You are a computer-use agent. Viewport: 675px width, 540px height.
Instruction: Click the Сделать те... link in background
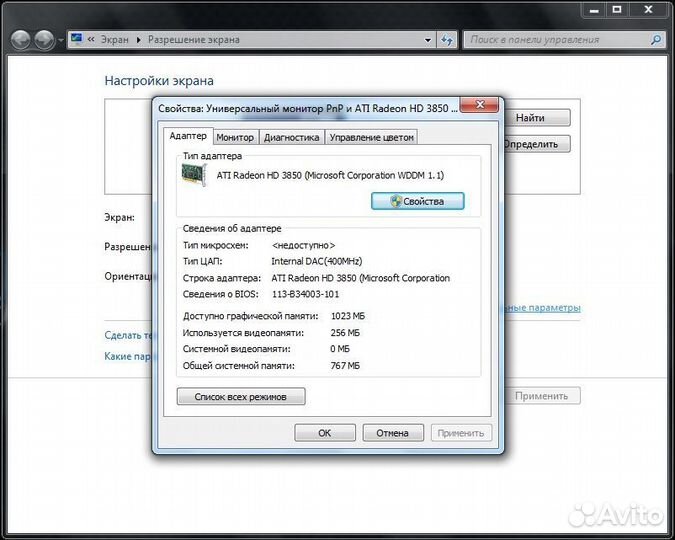(128, 335)
